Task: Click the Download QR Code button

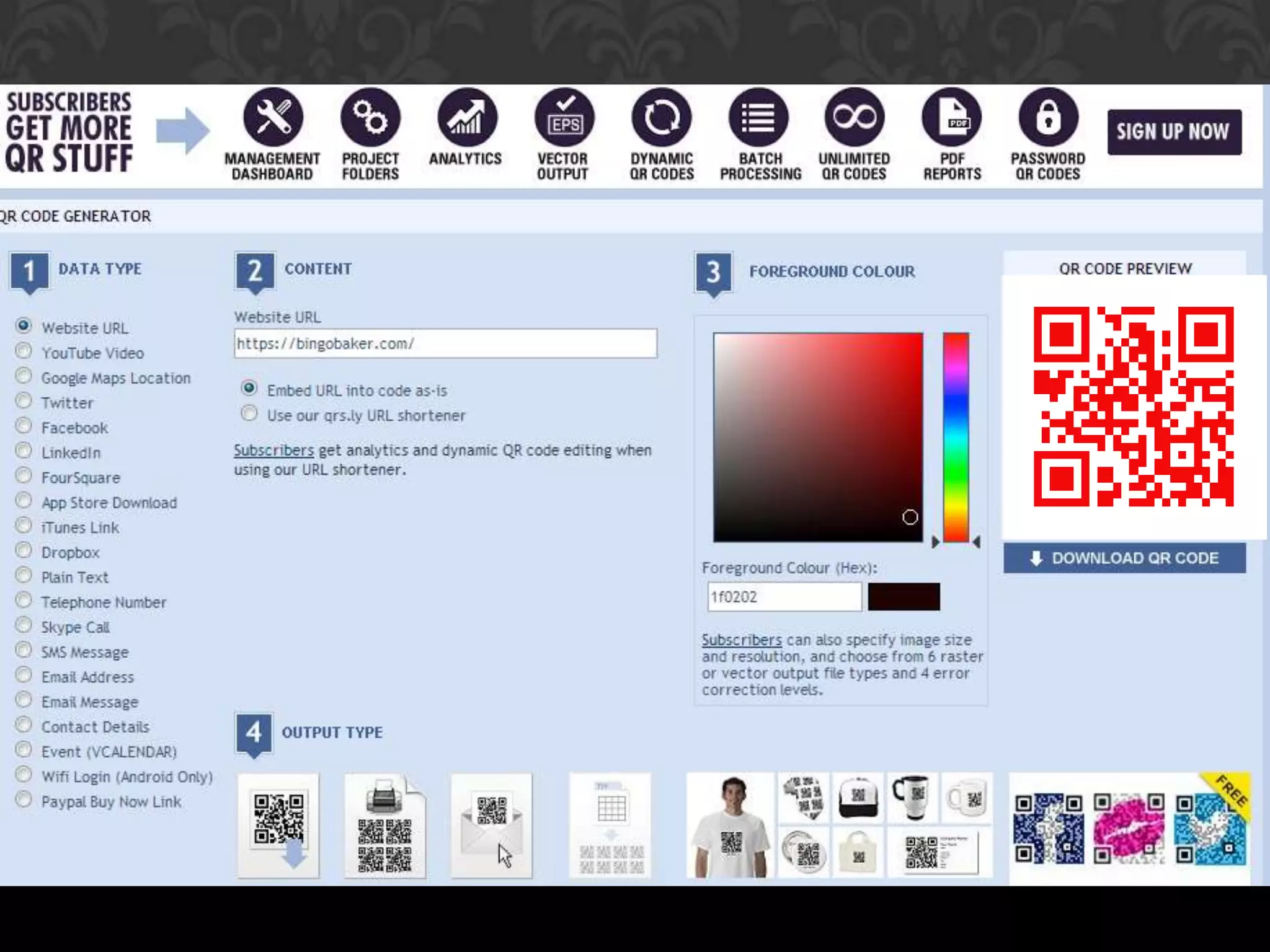Action: pyautogui.click(x=1124, y=558)
